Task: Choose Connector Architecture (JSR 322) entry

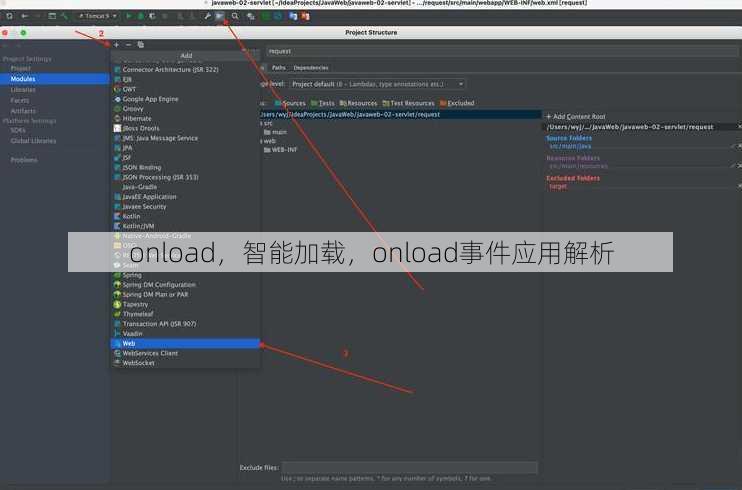Action: [186, 70]
